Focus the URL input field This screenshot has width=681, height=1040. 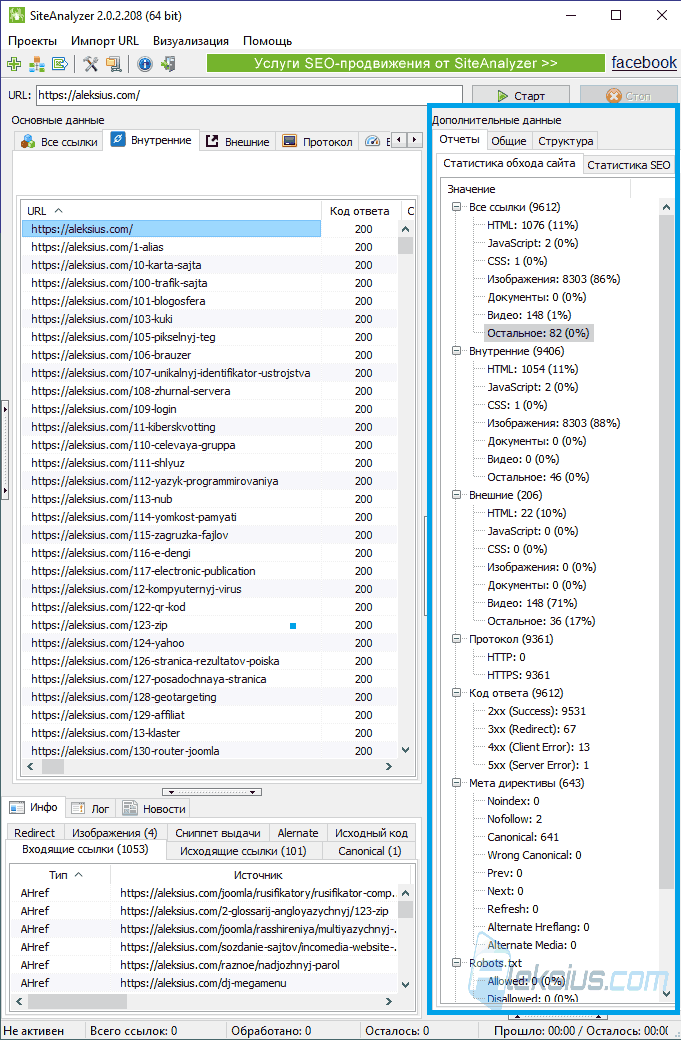point(249,95)
